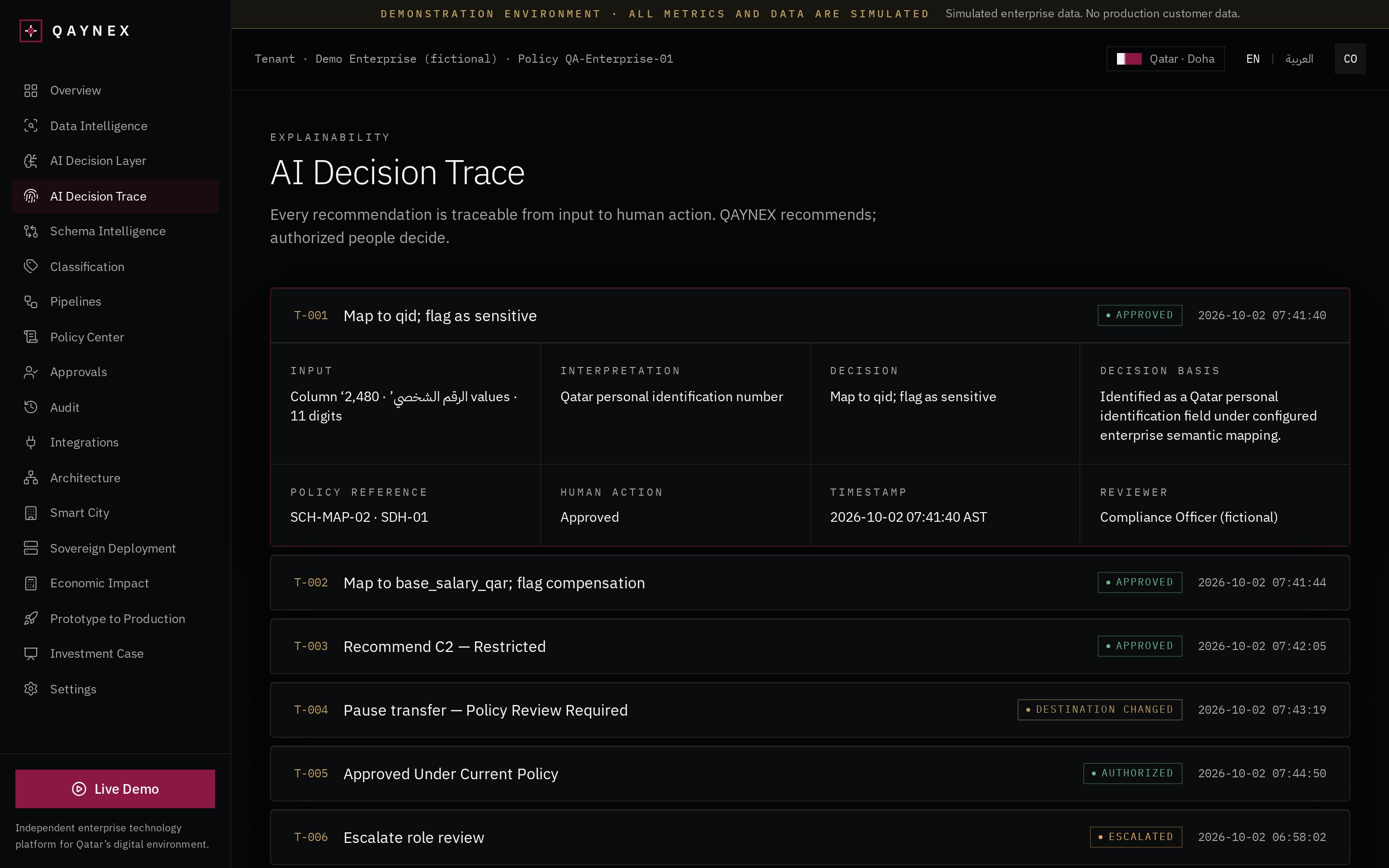The image size is (1389, 868).
Task: Click the ESCALATED status badge
Action: click(1136, 837)
